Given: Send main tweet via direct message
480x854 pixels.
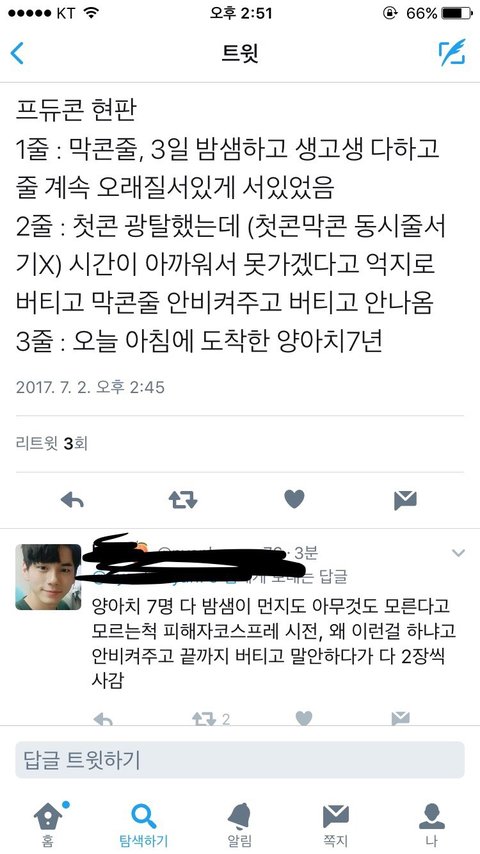Looking at the screenshot, I should [x=405, y=500].
